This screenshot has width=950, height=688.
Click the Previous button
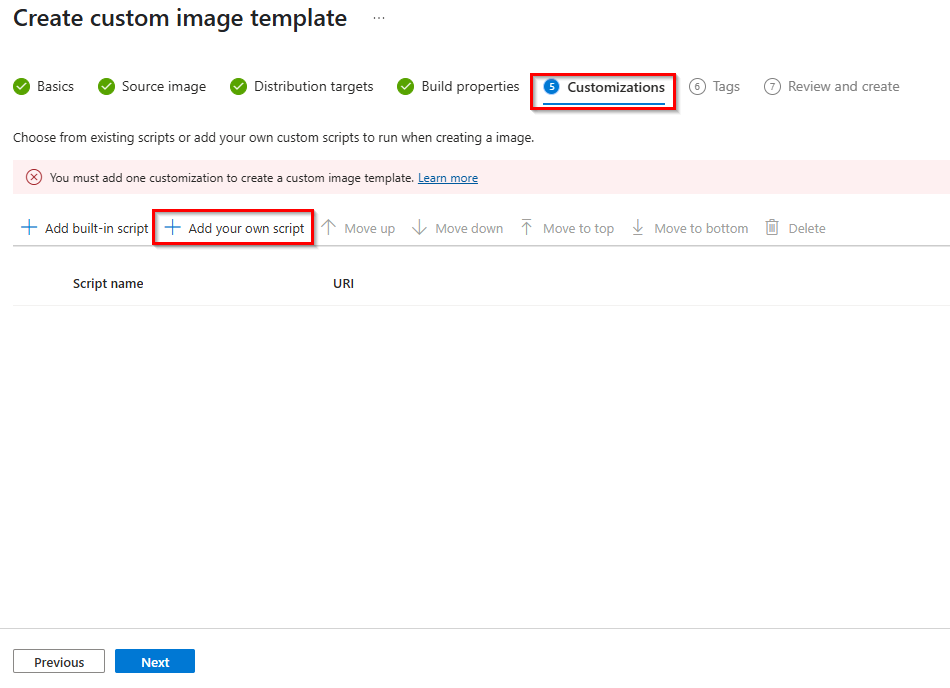tap(58, 661)
